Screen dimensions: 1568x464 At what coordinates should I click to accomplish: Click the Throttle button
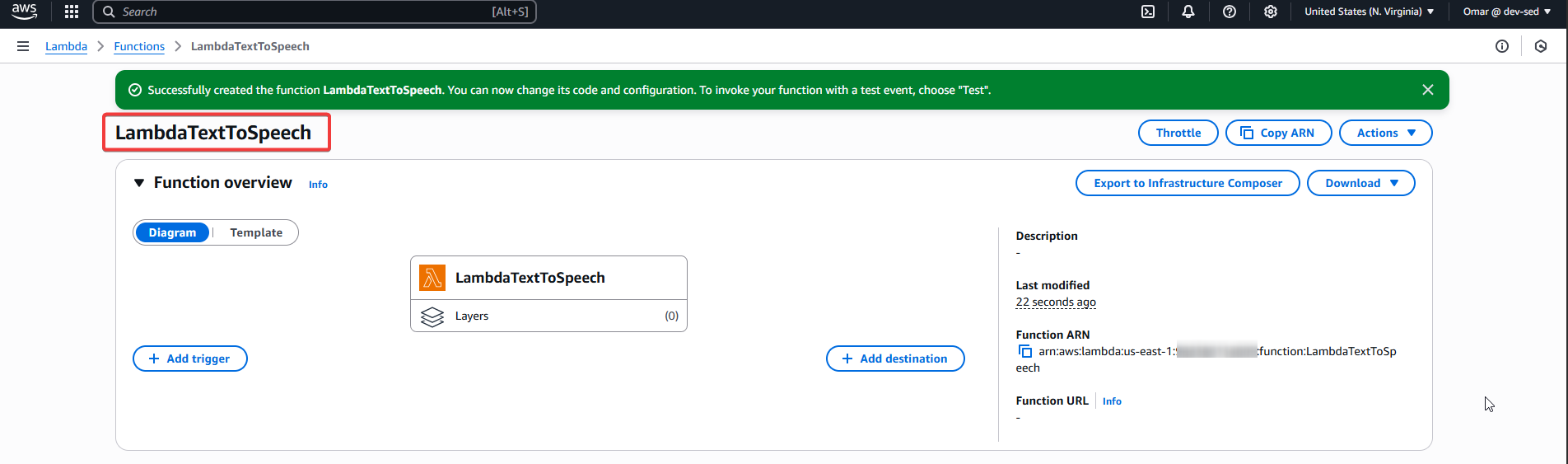1178,133
